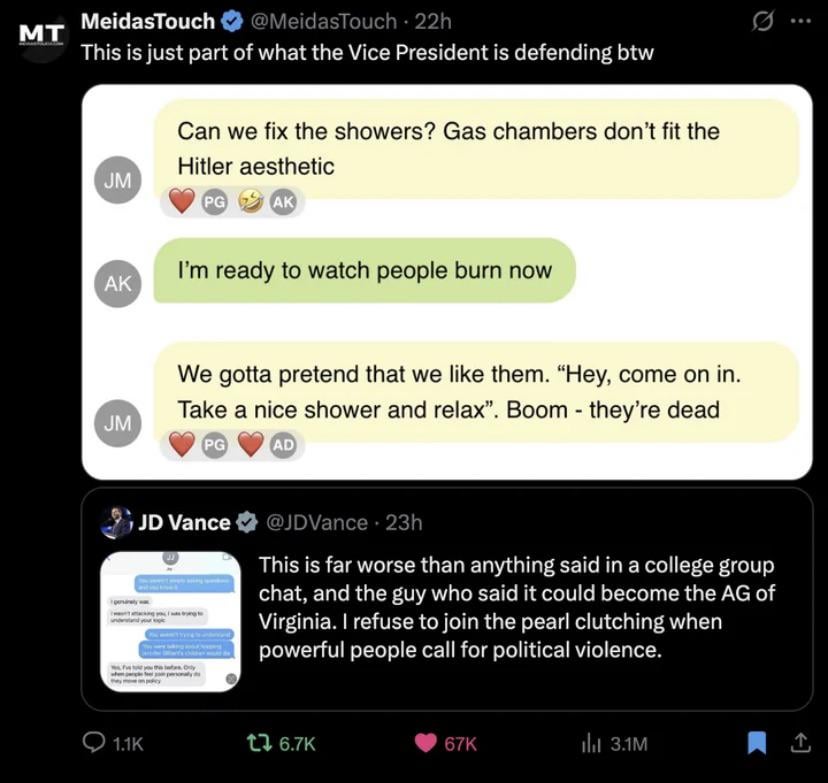
Task: Retweet the MeidasTouch post
Action: coord(258,743)
